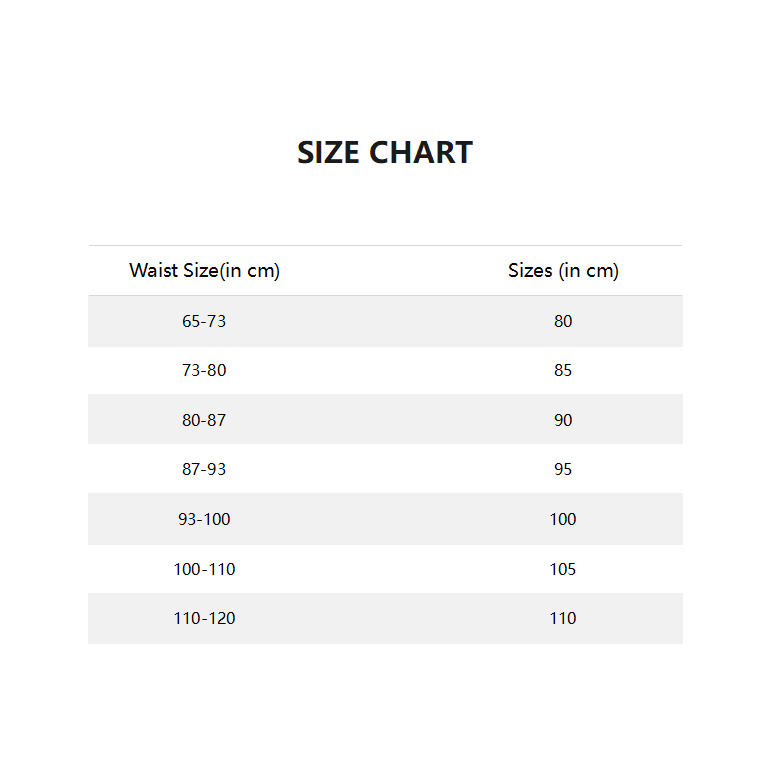Click the word SIZE in the title
Viewport: 776px width, 776px height.
(329, 153)
